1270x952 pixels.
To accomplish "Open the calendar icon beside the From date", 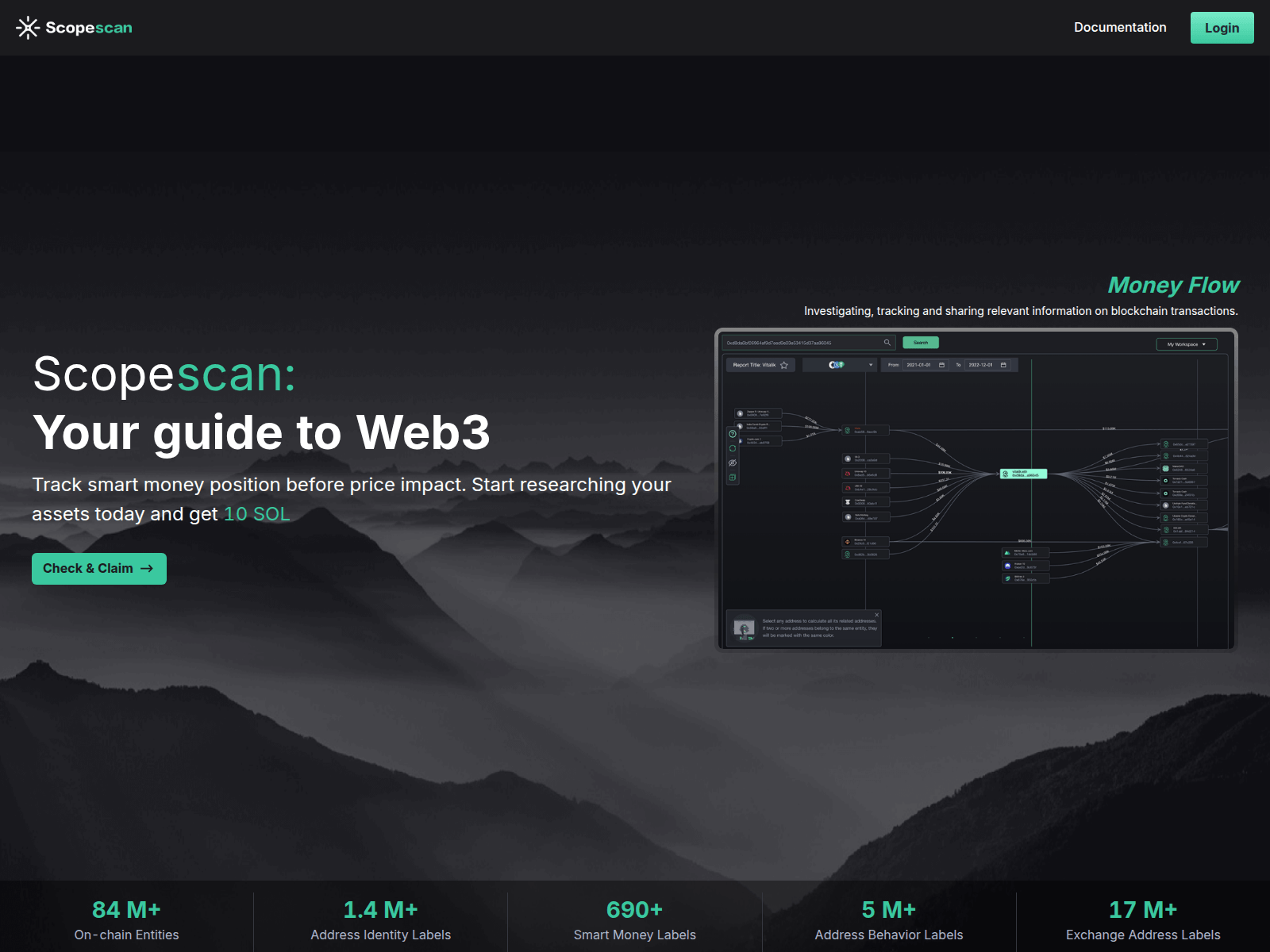I will [942, 365].
